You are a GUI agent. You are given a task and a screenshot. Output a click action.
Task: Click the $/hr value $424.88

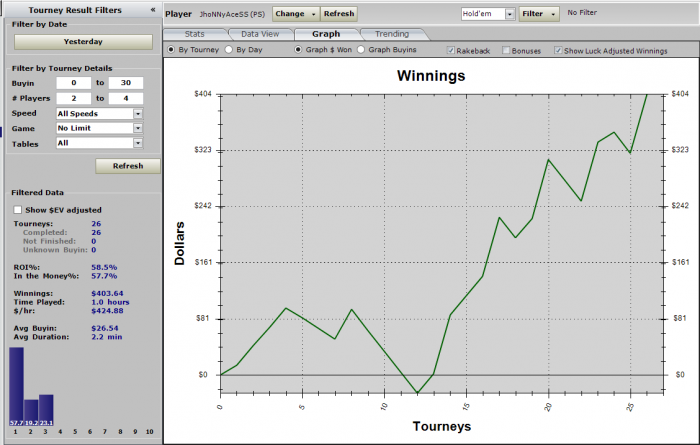click(107, 311)
